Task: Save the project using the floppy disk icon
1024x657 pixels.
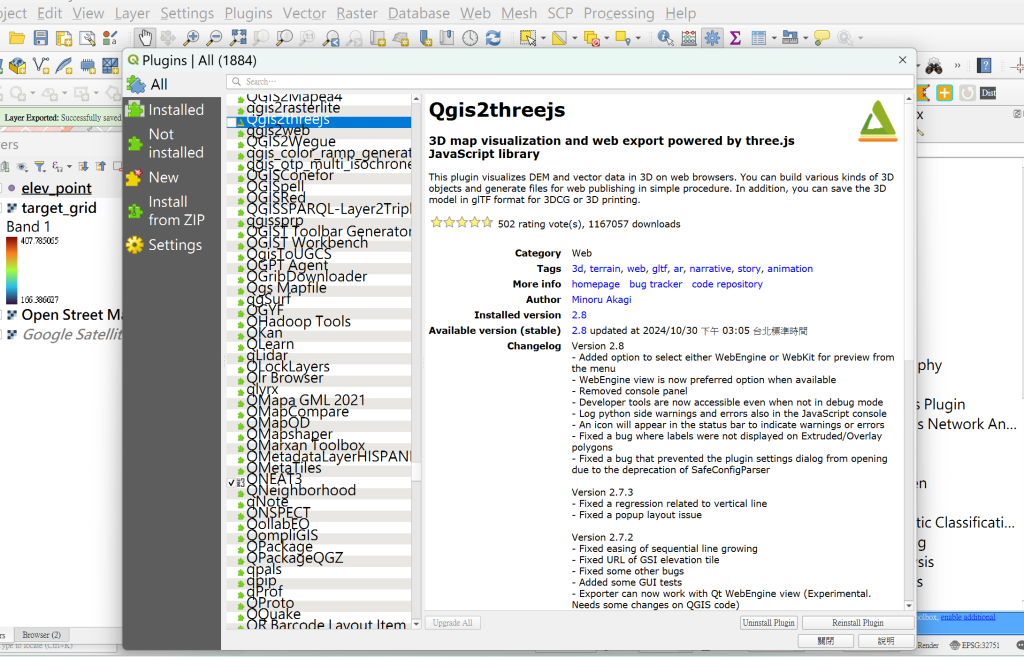Action: click(x=40, y=38)
